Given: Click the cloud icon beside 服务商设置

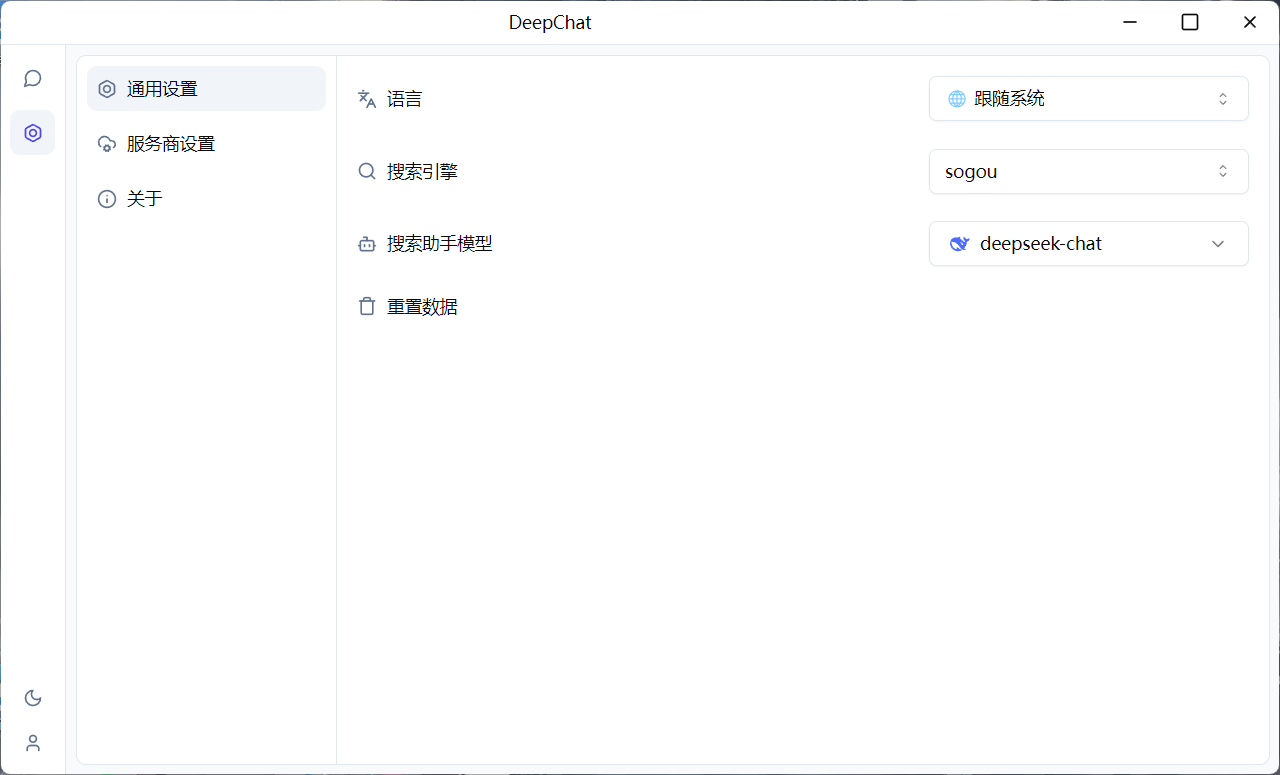Looking at the screenshot, I should tap(107, 143).
